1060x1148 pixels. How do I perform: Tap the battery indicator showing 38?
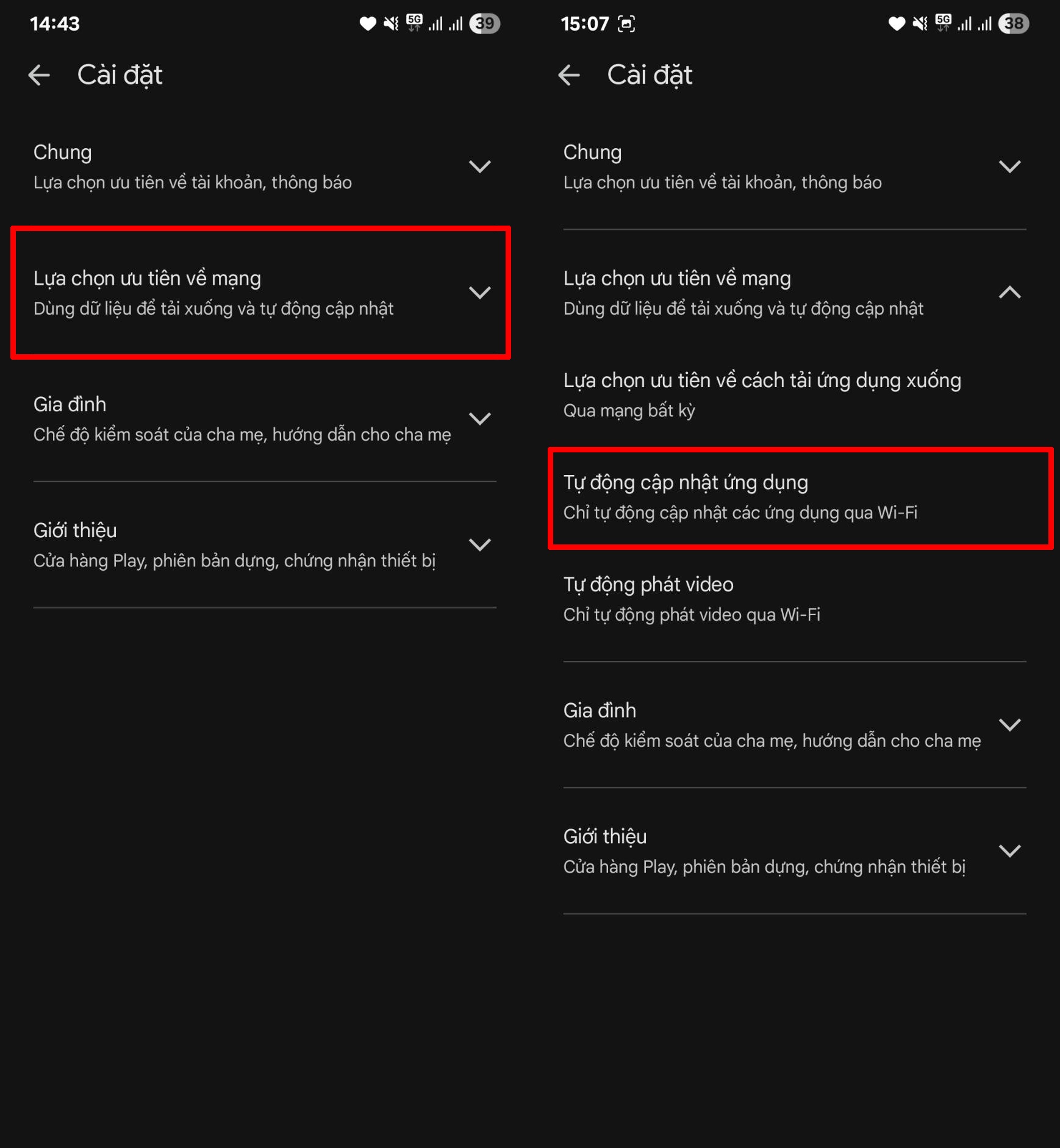(1014, 24)
